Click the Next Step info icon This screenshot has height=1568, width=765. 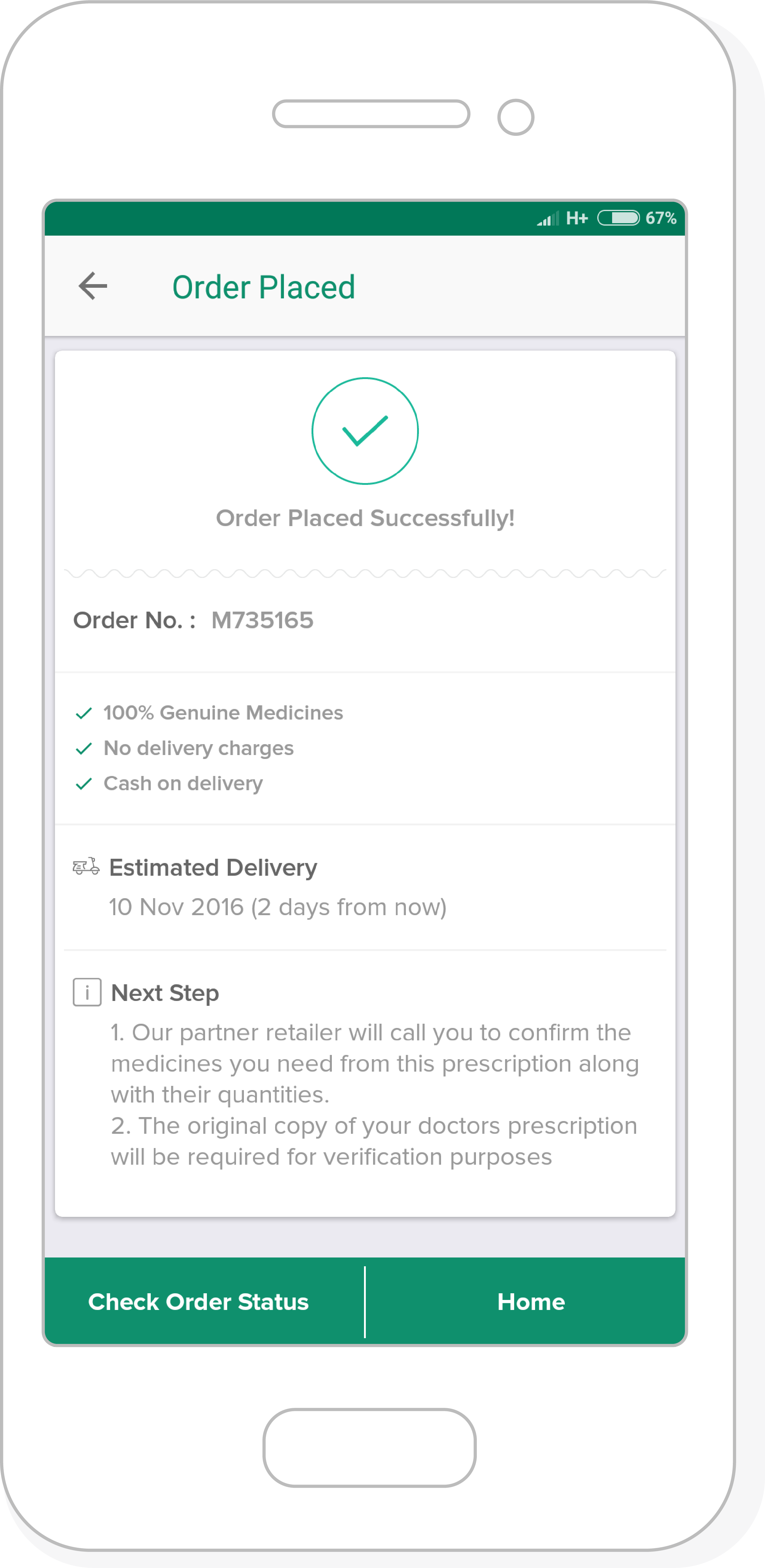coord(87,993)
